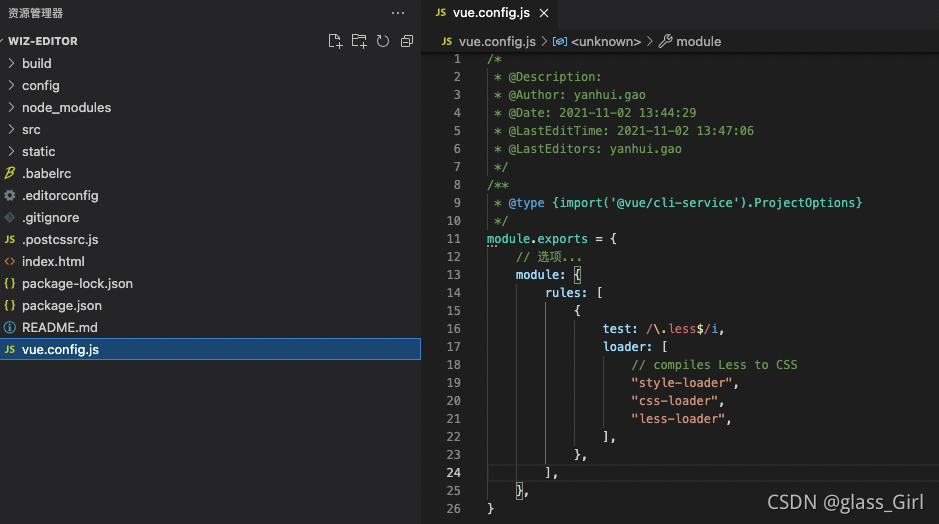Screen dimensions: 939x524
Task: Open the explorer more actions ellipsis menu
Action: (398, 13)
